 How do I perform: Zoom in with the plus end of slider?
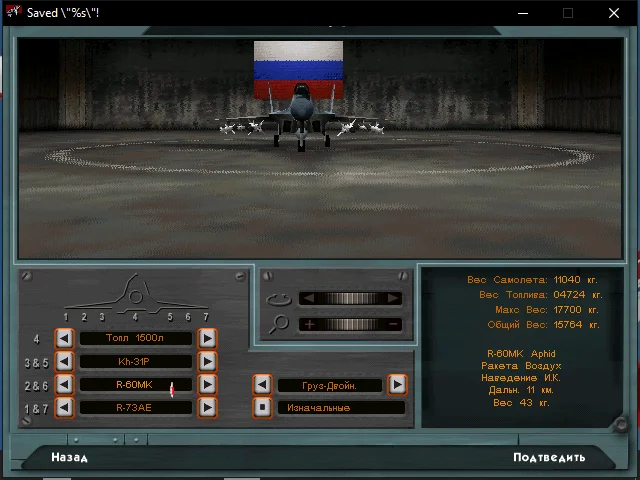(x=309, y=324)
